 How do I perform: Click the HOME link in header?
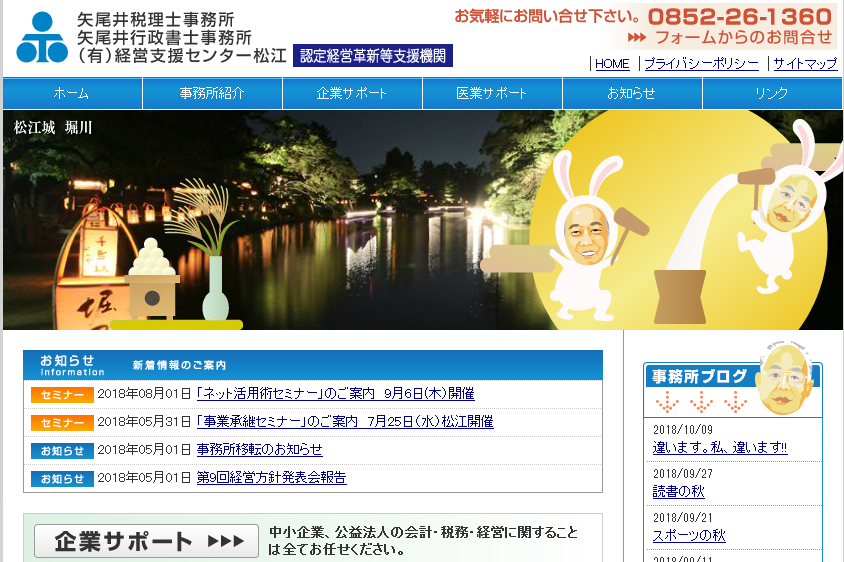tap(612, 64)
